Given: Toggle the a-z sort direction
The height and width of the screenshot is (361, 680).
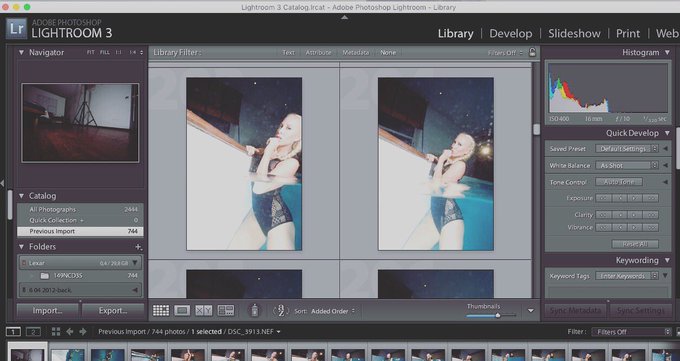Looking at the screenshot, I should [x=281, y=311].
